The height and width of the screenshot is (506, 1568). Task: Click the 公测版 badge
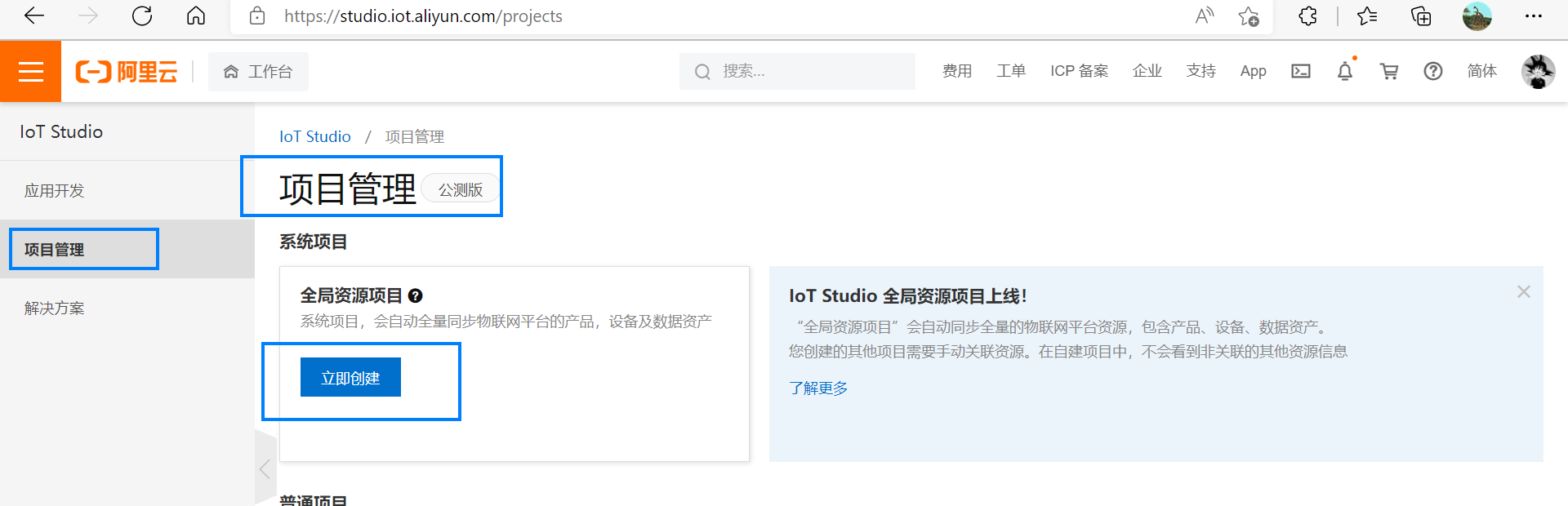(461, 189)
